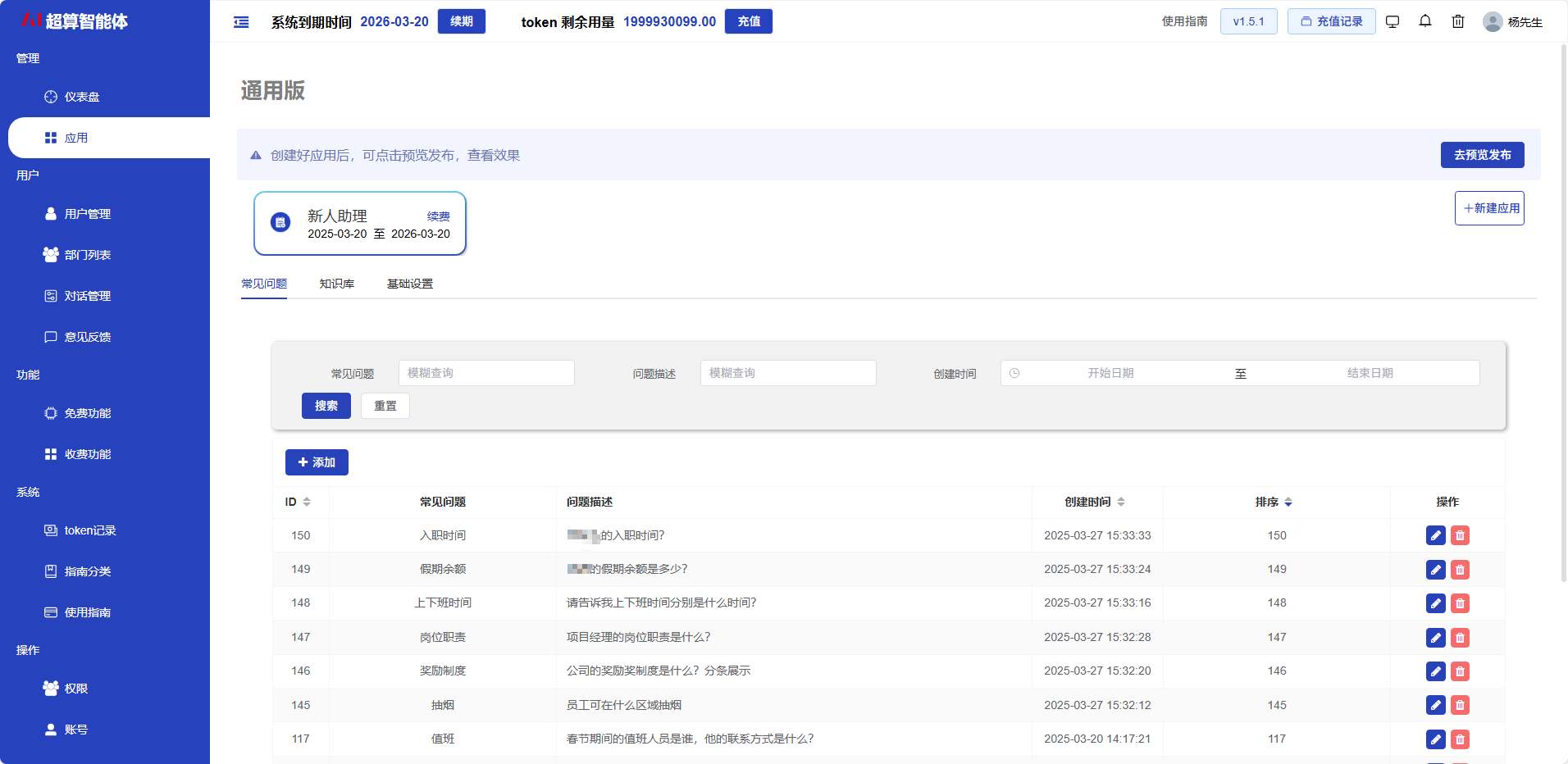
Task: Click the 添加 button
Action: point(317,462)
